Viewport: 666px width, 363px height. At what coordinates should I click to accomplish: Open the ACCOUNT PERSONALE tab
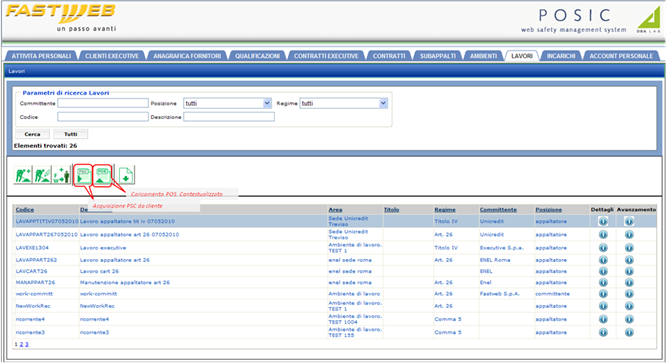621,56
